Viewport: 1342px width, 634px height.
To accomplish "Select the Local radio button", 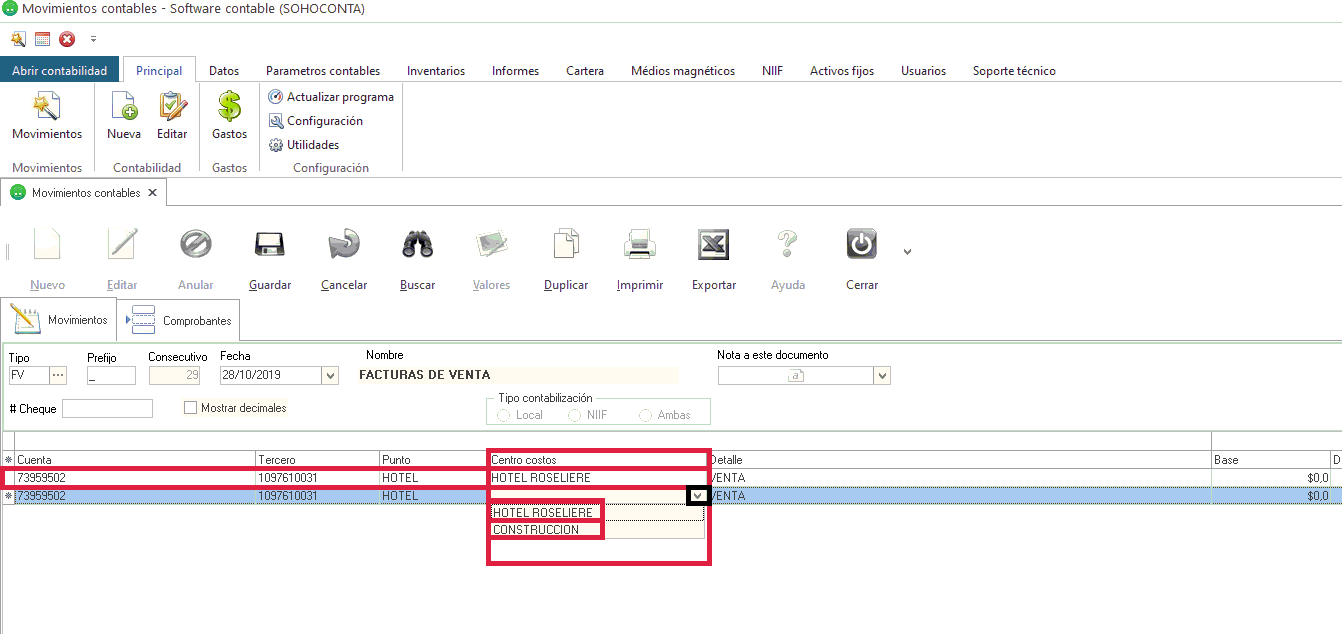I will point(504,415).
